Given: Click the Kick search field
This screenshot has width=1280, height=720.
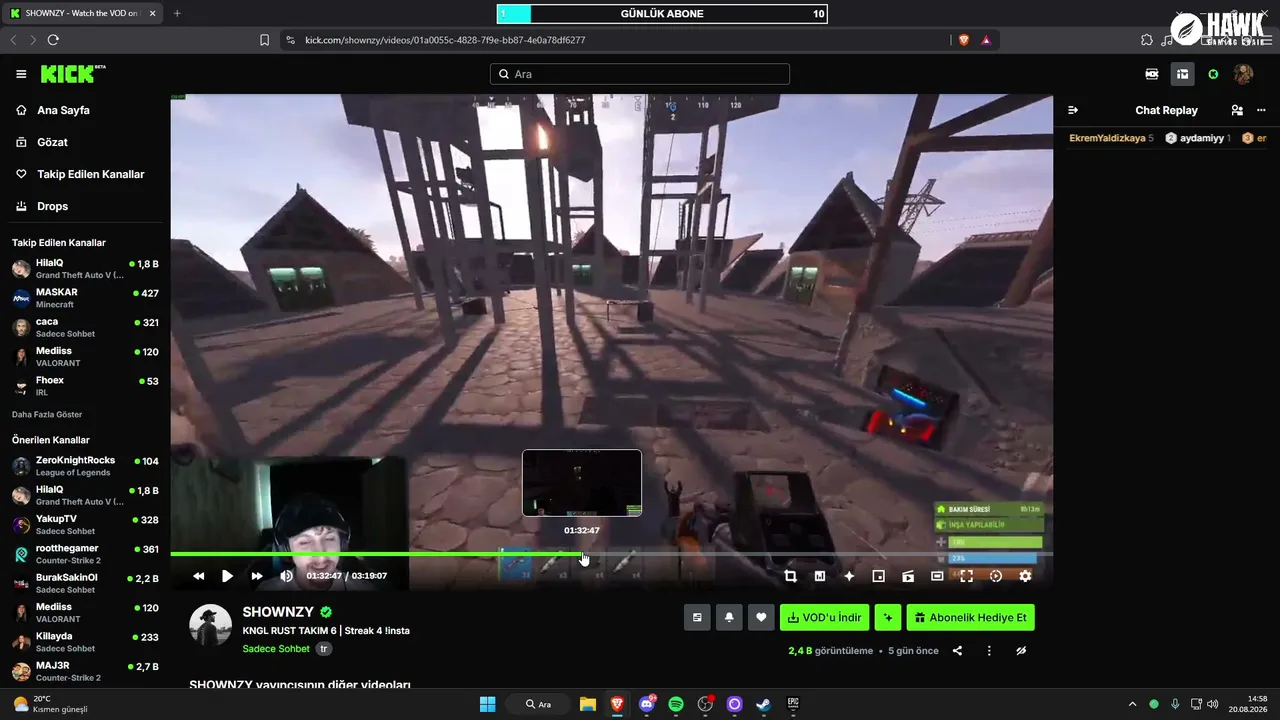Looking at the screenshot, I should coord(640,74).
